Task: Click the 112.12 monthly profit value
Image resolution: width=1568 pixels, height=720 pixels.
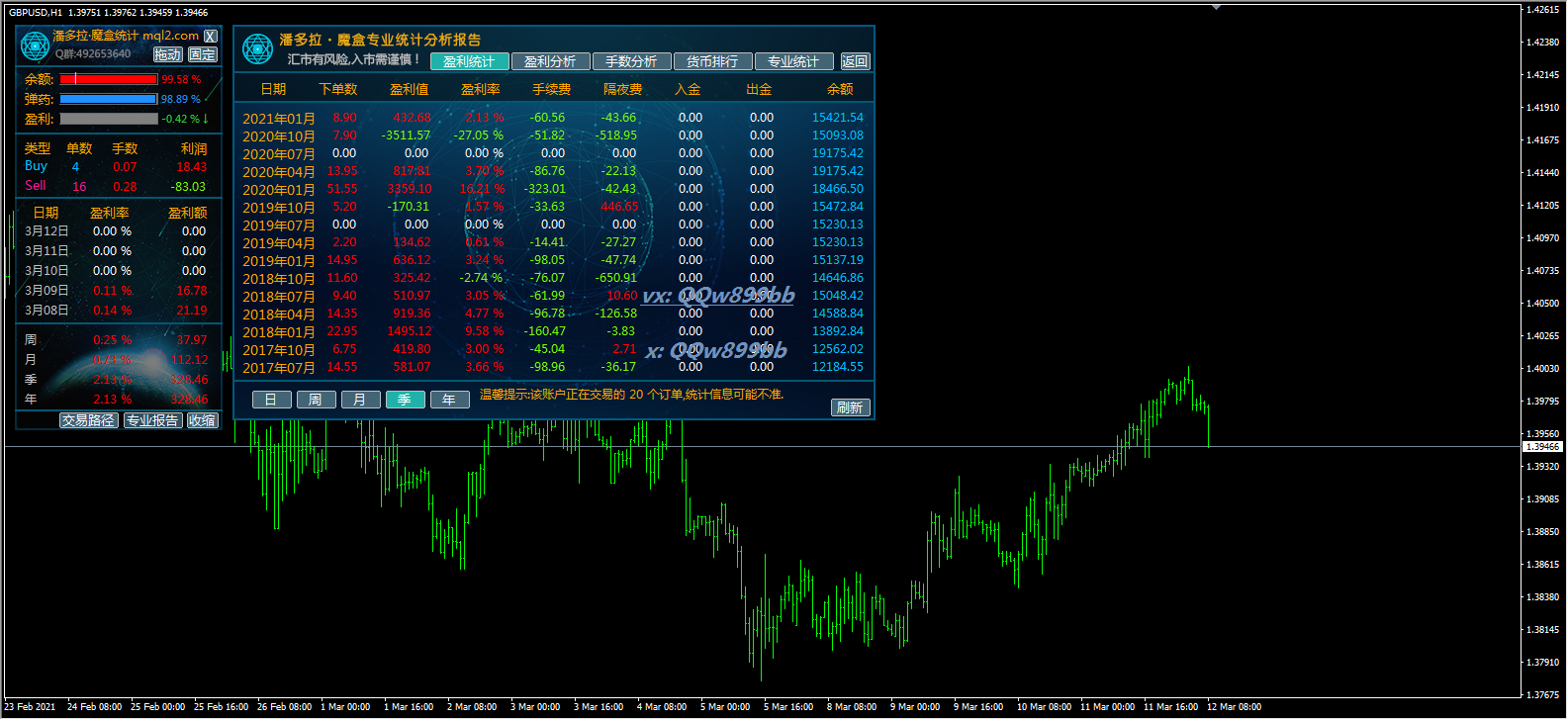Action: click(190, 360)
